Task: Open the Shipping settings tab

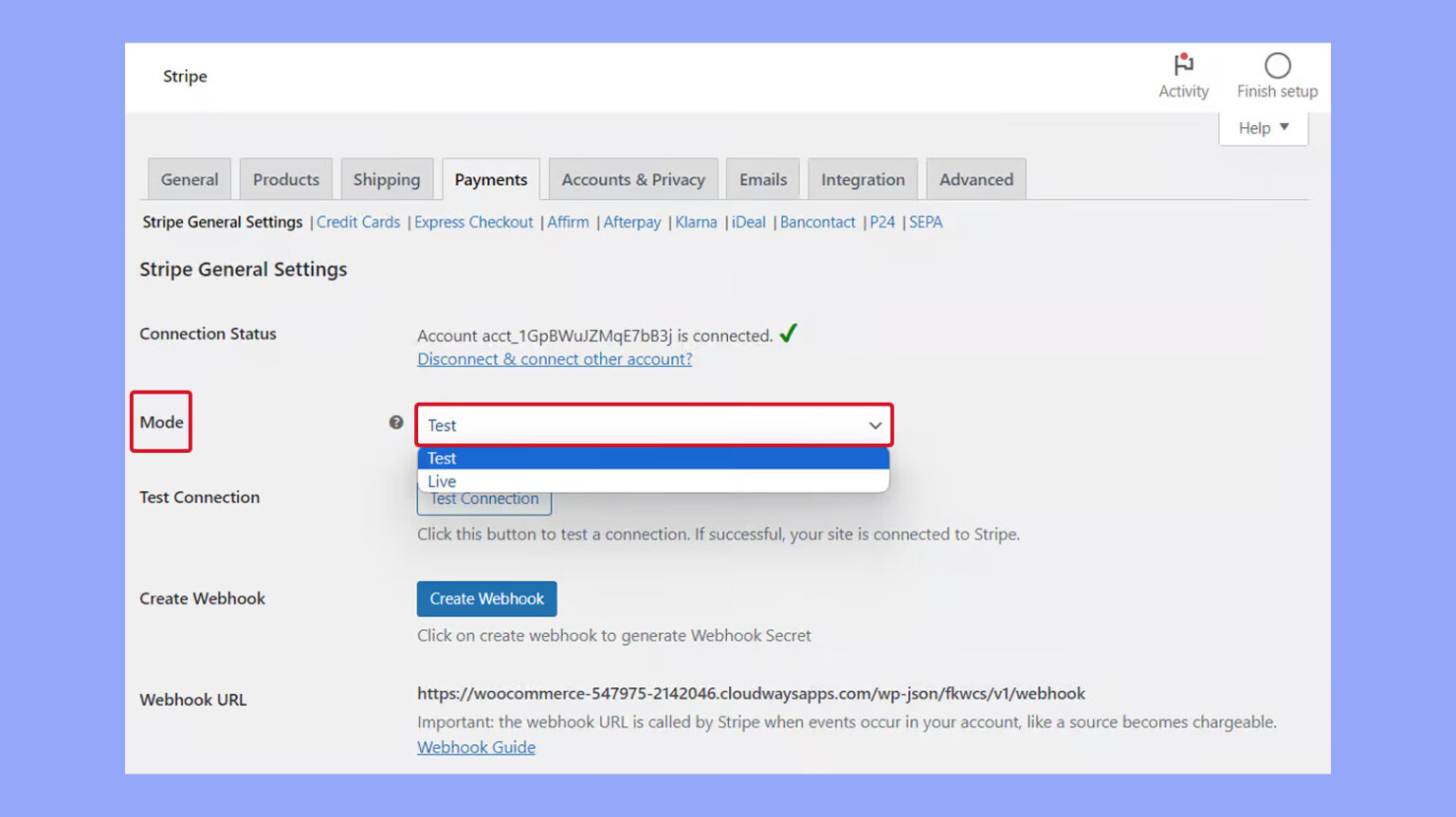Action: [387, 178]
